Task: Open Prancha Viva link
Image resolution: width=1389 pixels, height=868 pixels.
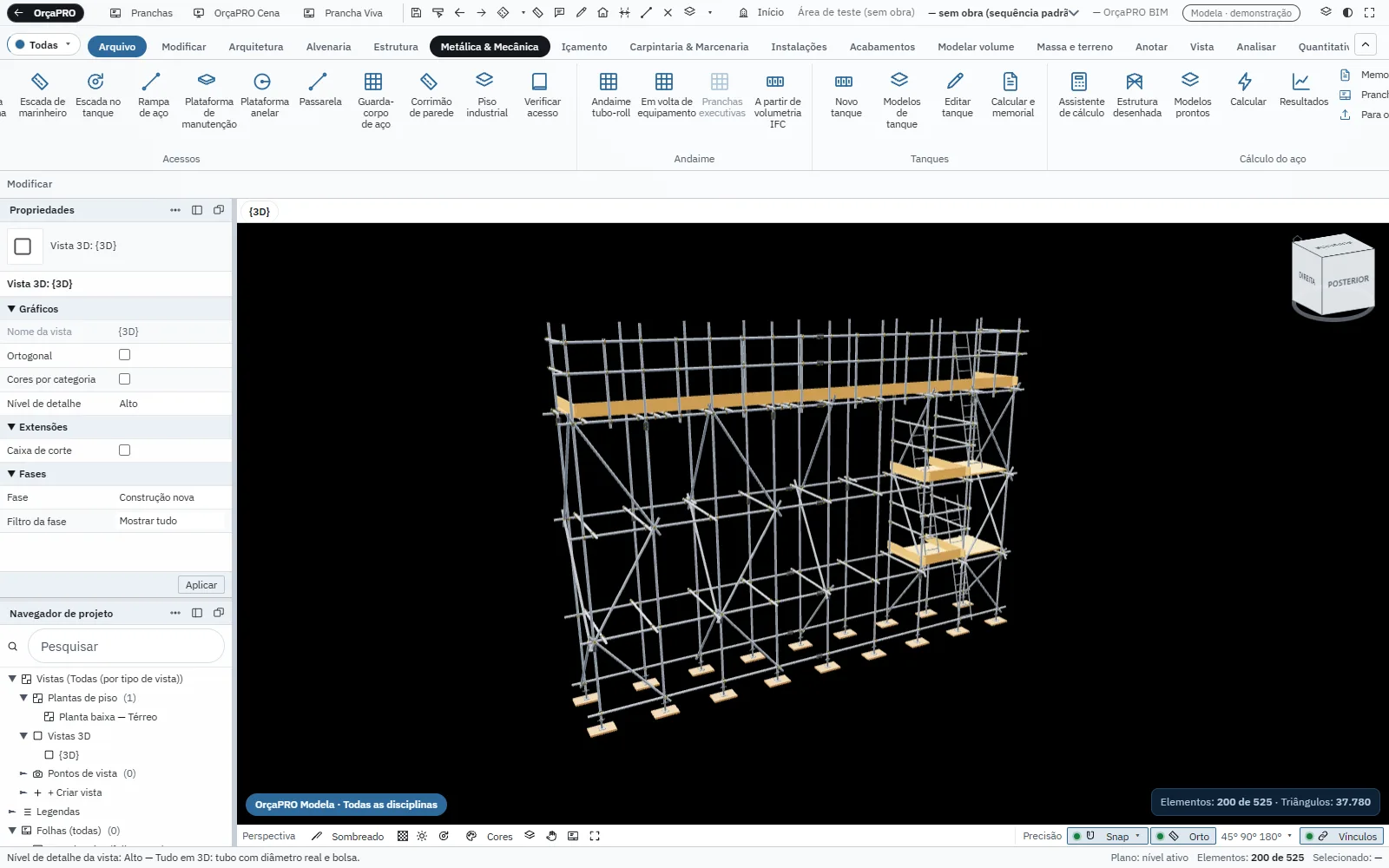Action: pos(344,13)
